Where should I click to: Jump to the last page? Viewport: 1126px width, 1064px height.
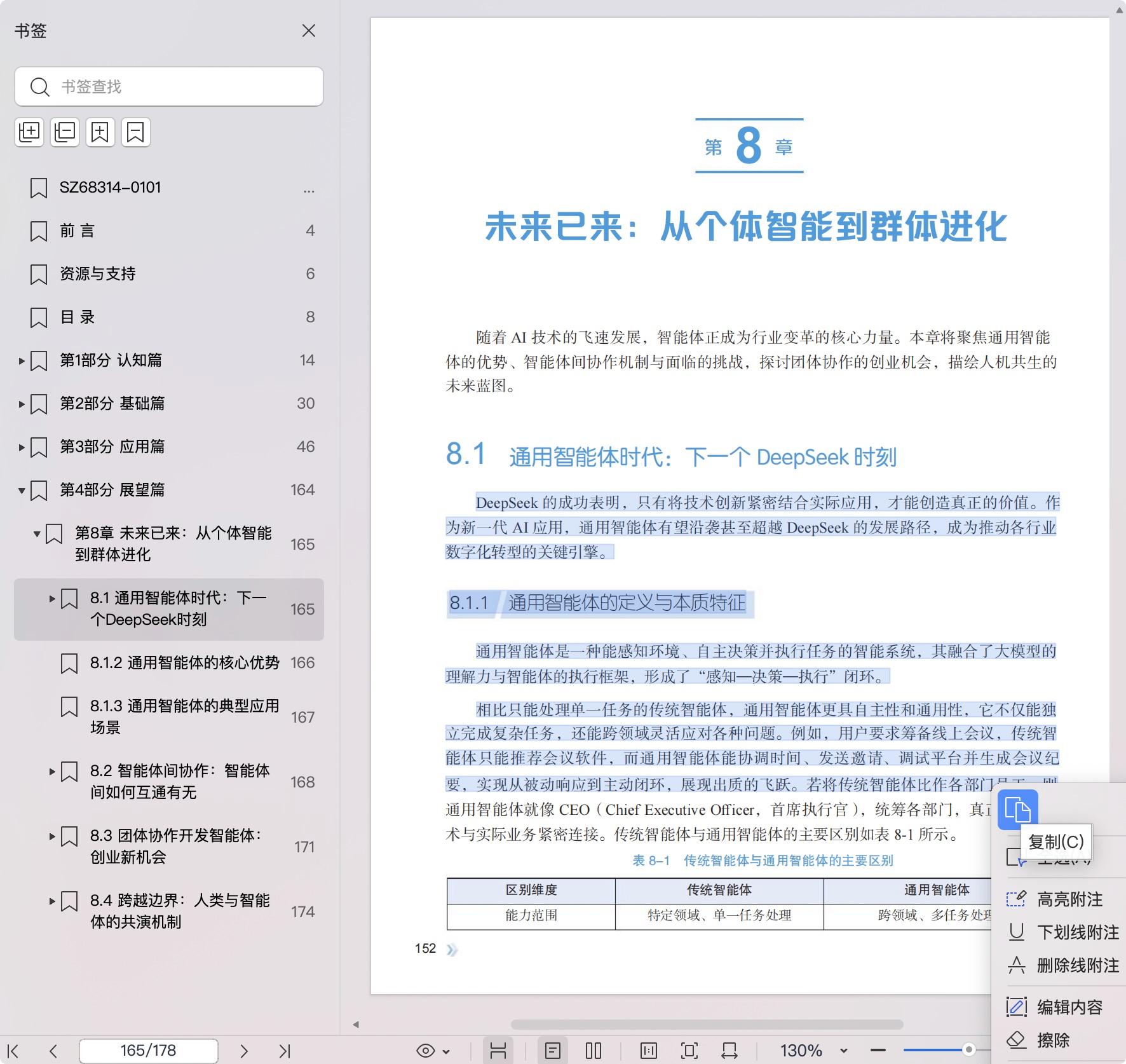(x=285, y=1051)
